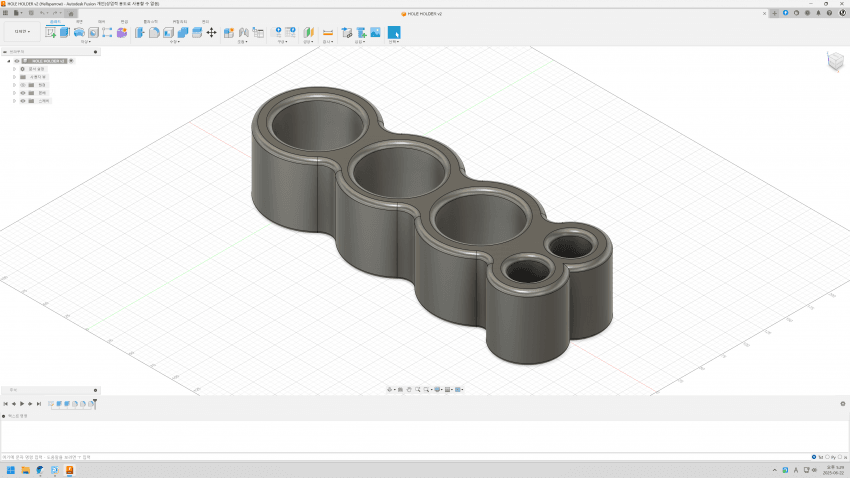Image resolution: width=850 pixels, height=478 pixels.
Task: Open a new design tab with plus button
Action: tap(775, 13)
